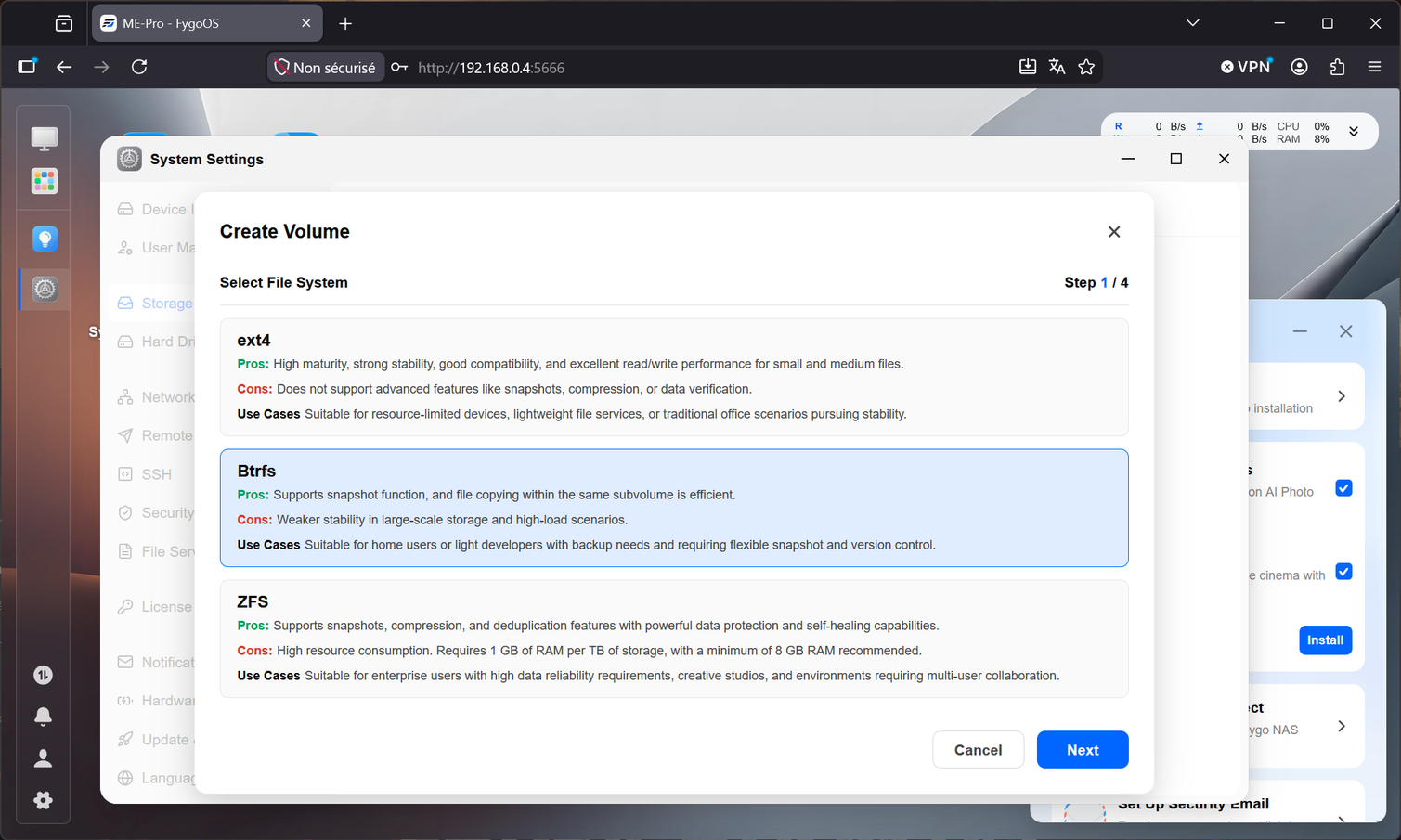
Task: Open Network in settings sidebar
Action: click(155, 397)
